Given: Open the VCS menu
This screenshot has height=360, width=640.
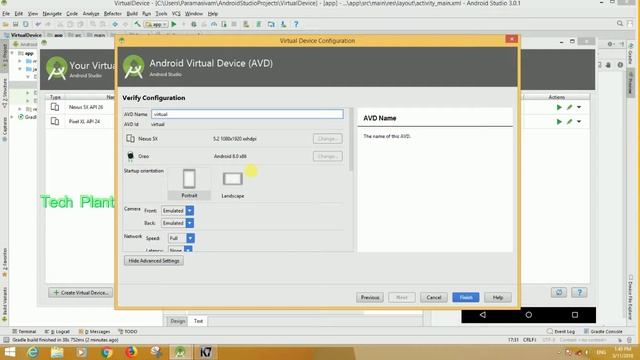Looking at the screenshot, I should coord(176,13).
